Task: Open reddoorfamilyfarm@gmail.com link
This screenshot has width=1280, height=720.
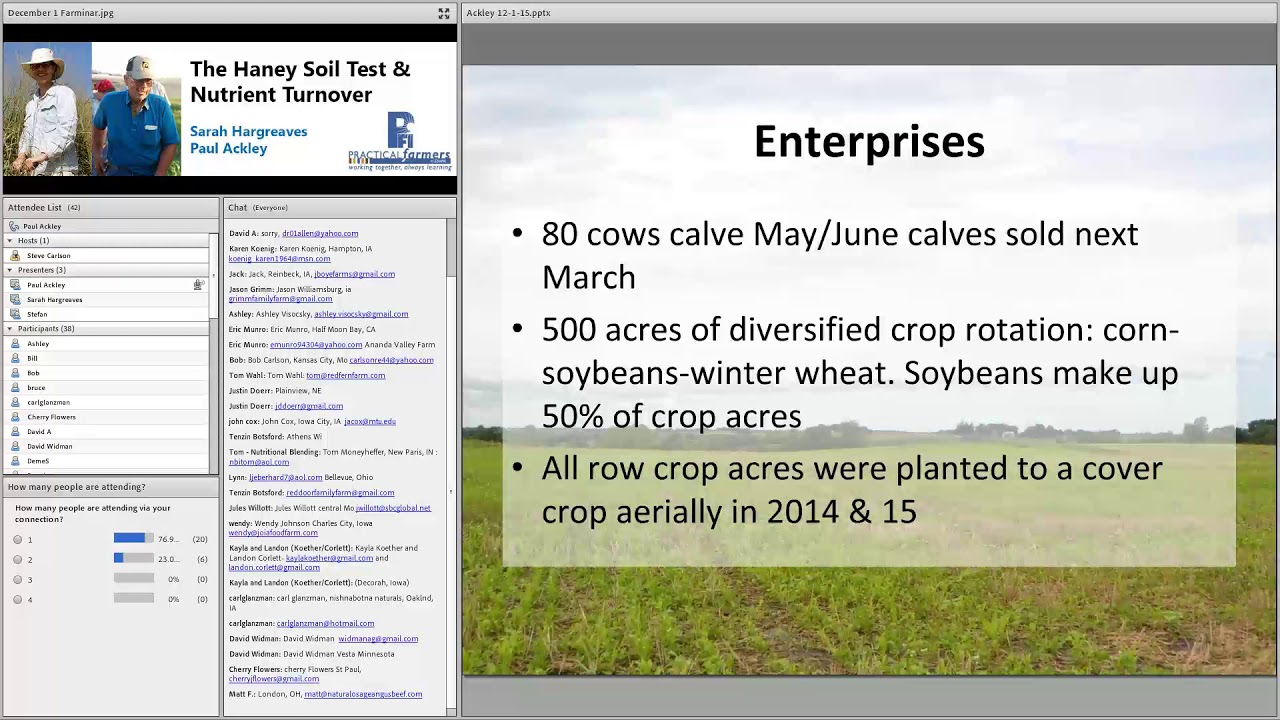Action: (x=340, y=492)
